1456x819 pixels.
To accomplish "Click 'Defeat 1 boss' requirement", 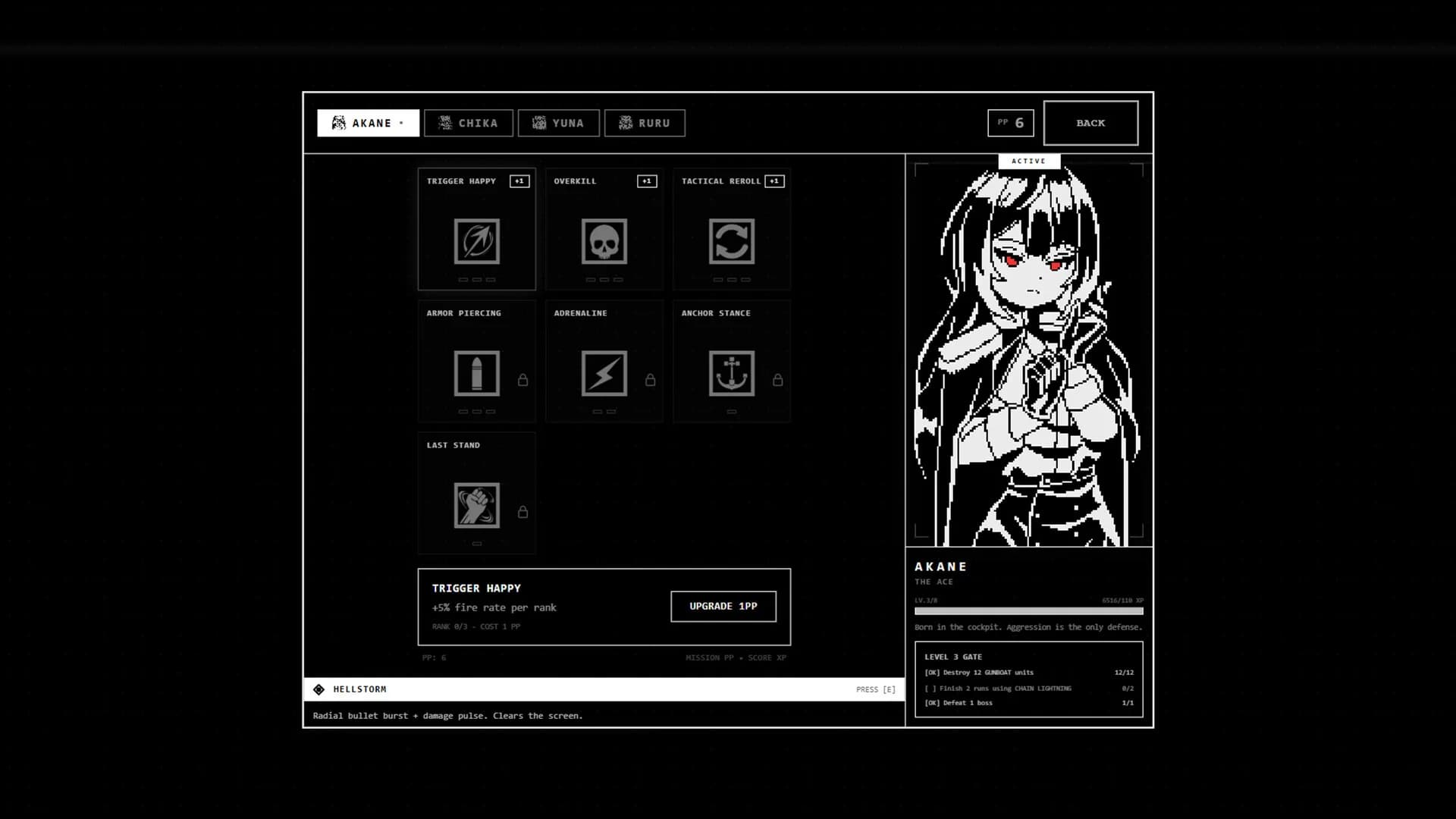I will pyautogui.click(x=959, y=703).
